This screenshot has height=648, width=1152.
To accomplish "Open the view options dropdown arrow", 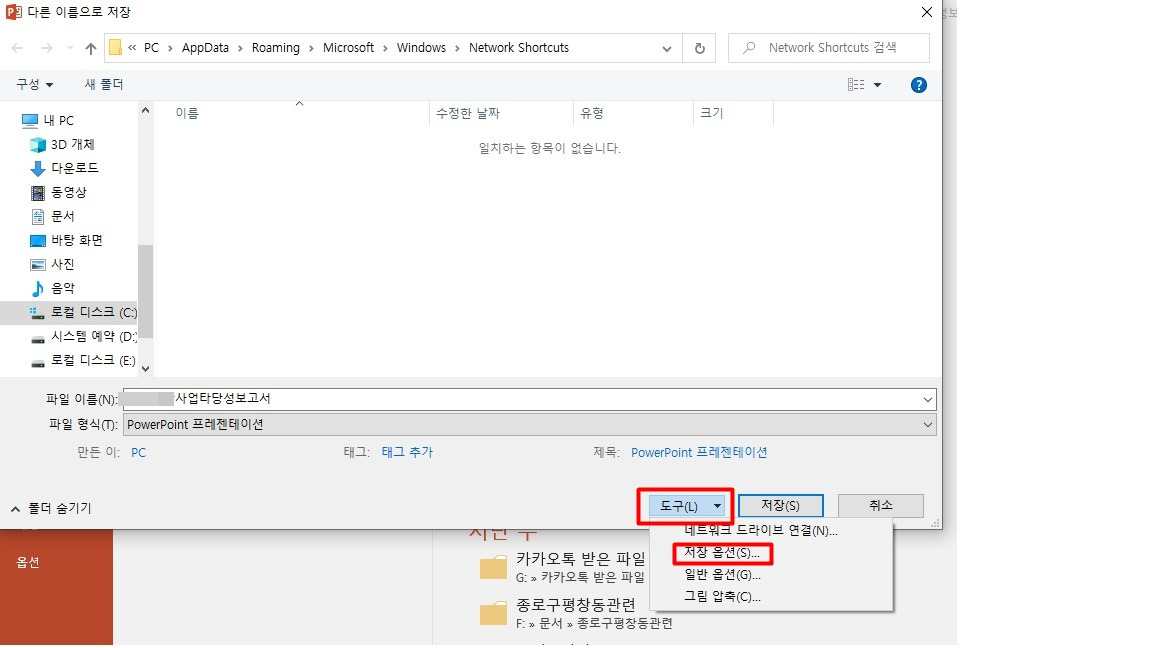I will click(877, 85).
